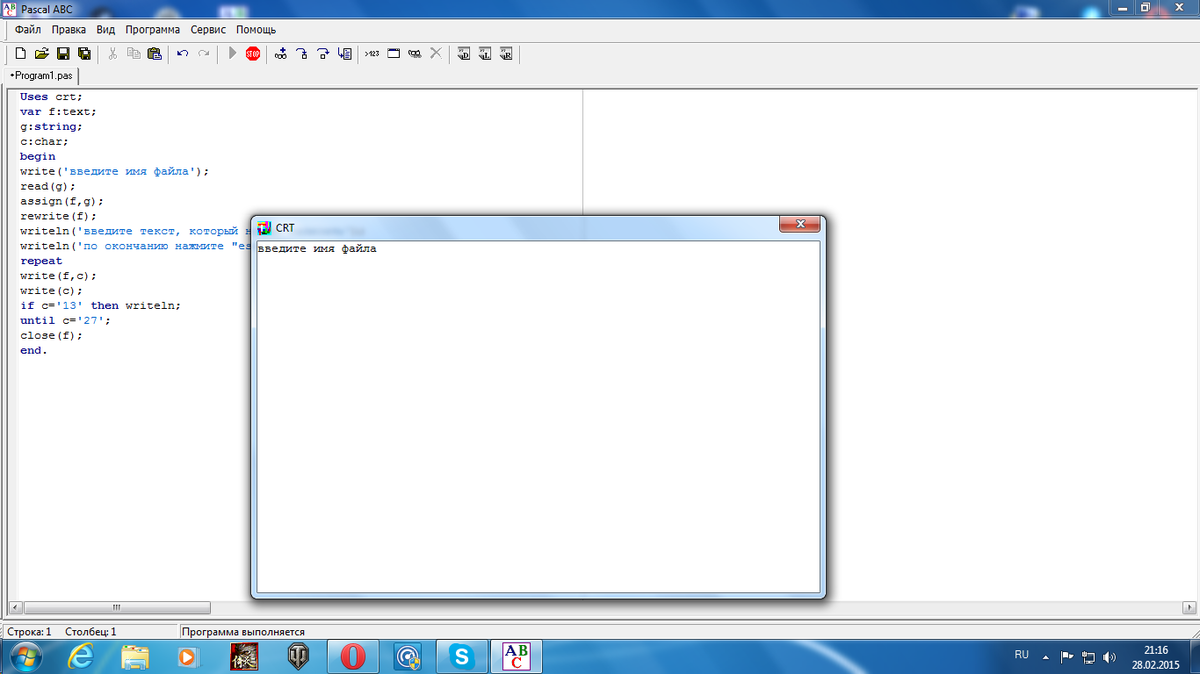Cut selection with the scissors icon

click(x=112, y=53)
